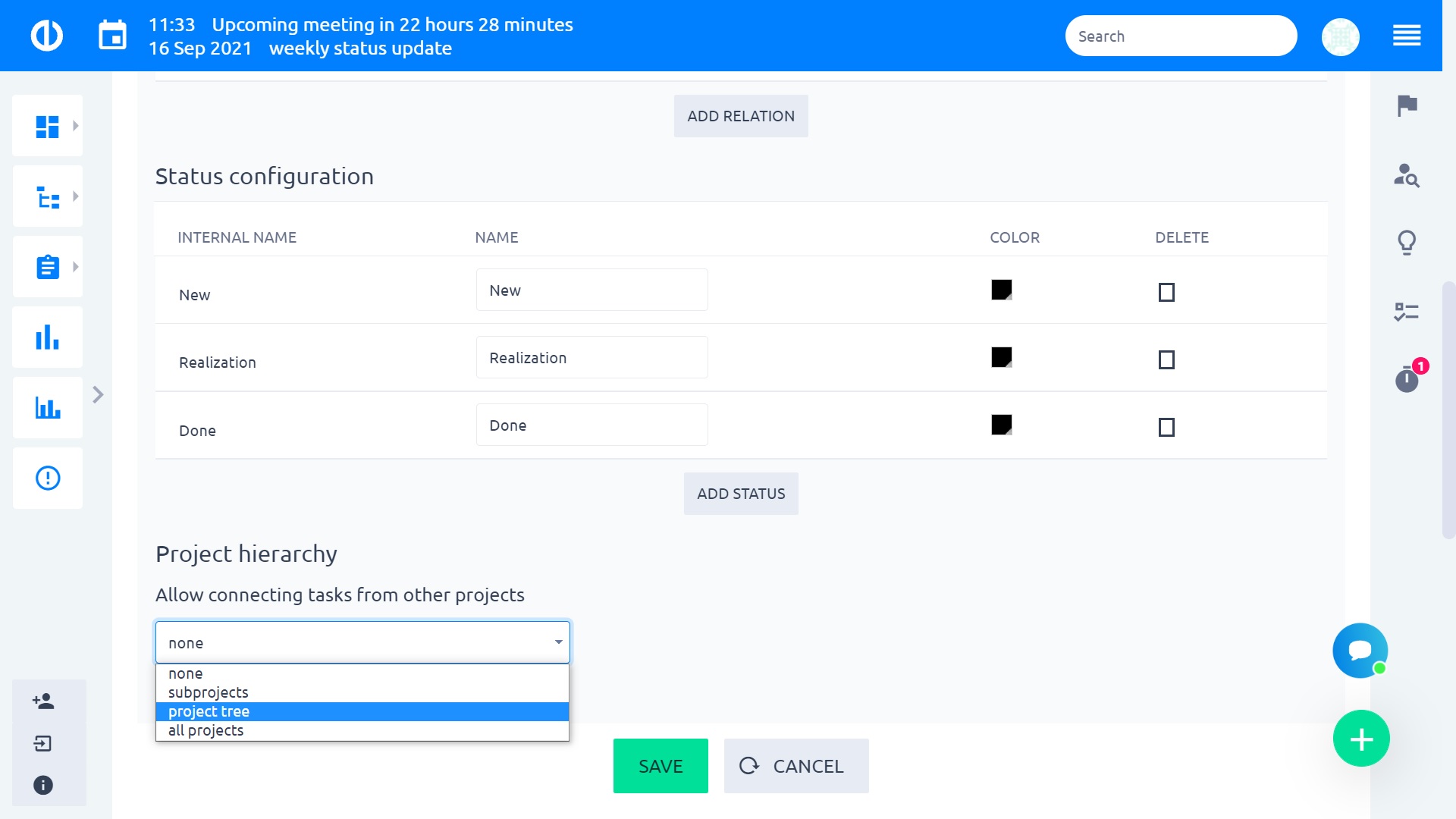Screen dimensions: 1456x819
Task: Check delete box for Done status
Action: [1166, 428]
